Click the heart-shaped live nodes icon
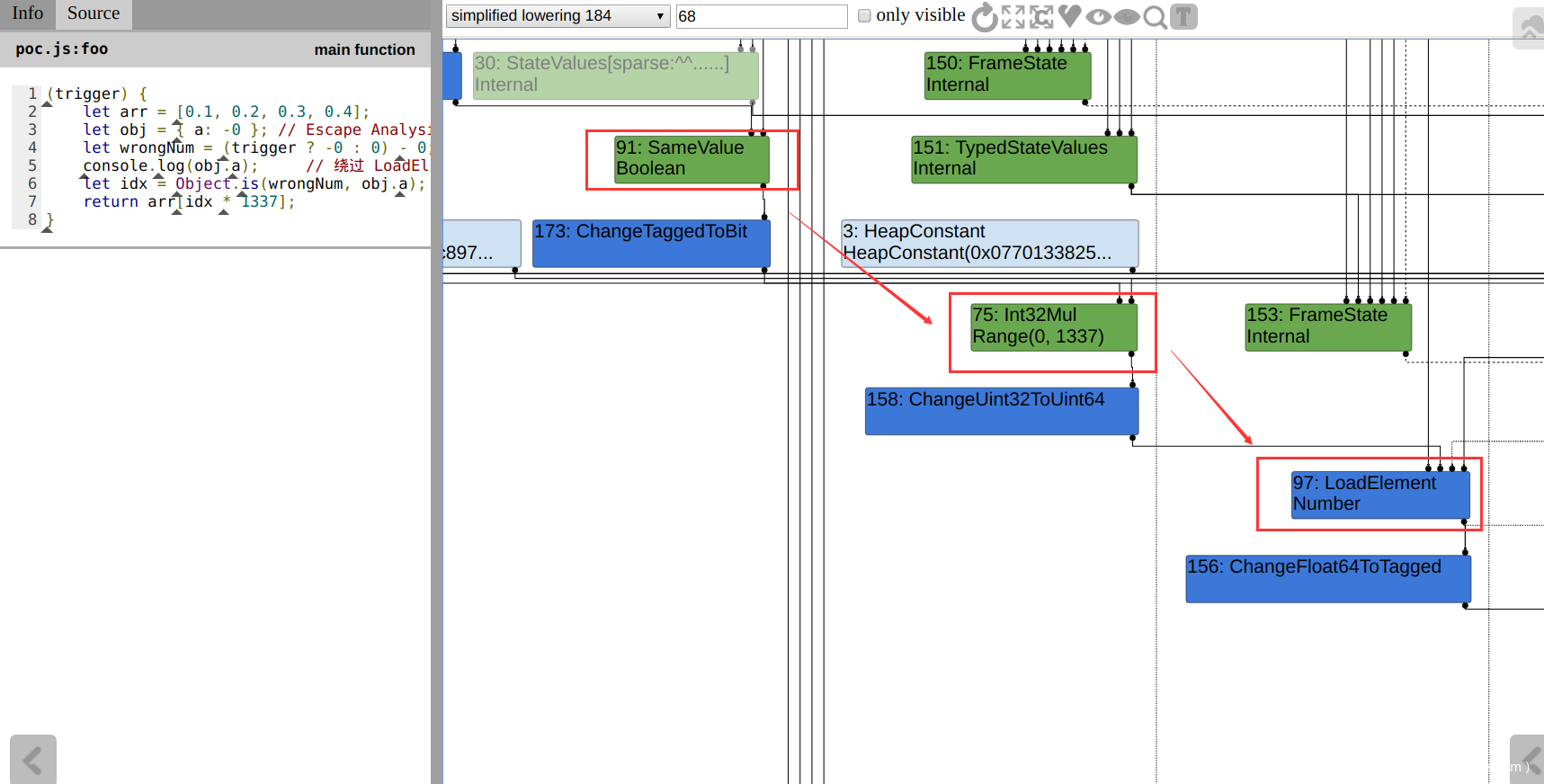This screenshot has height=784, width=1544. [1069, 15]
